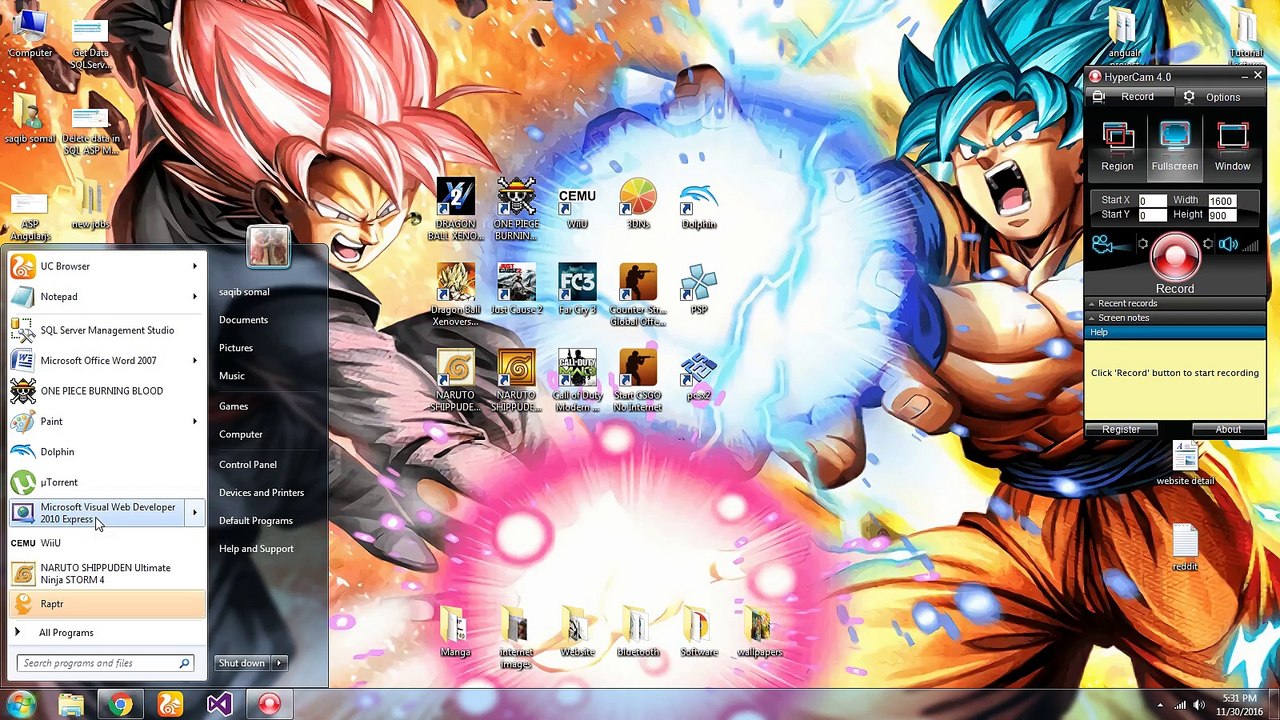This screenshot has width=1280, height=720.
Task: Open shutdown options arrow menu
Action: click(280, 663)
